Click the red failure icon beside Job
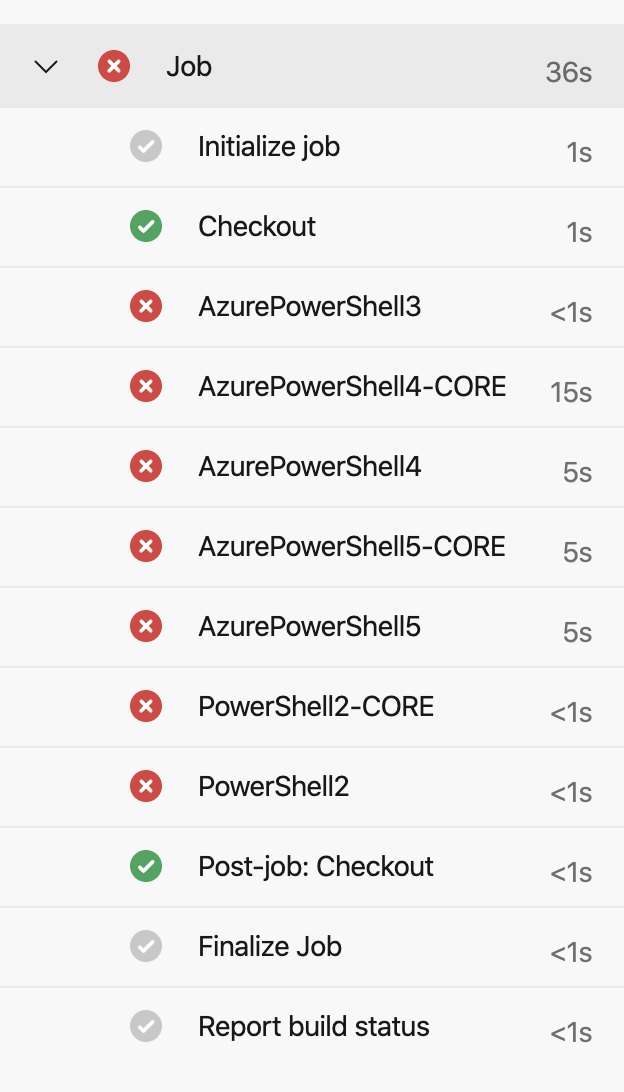624x1092 pixels. [x=114, y=66]
